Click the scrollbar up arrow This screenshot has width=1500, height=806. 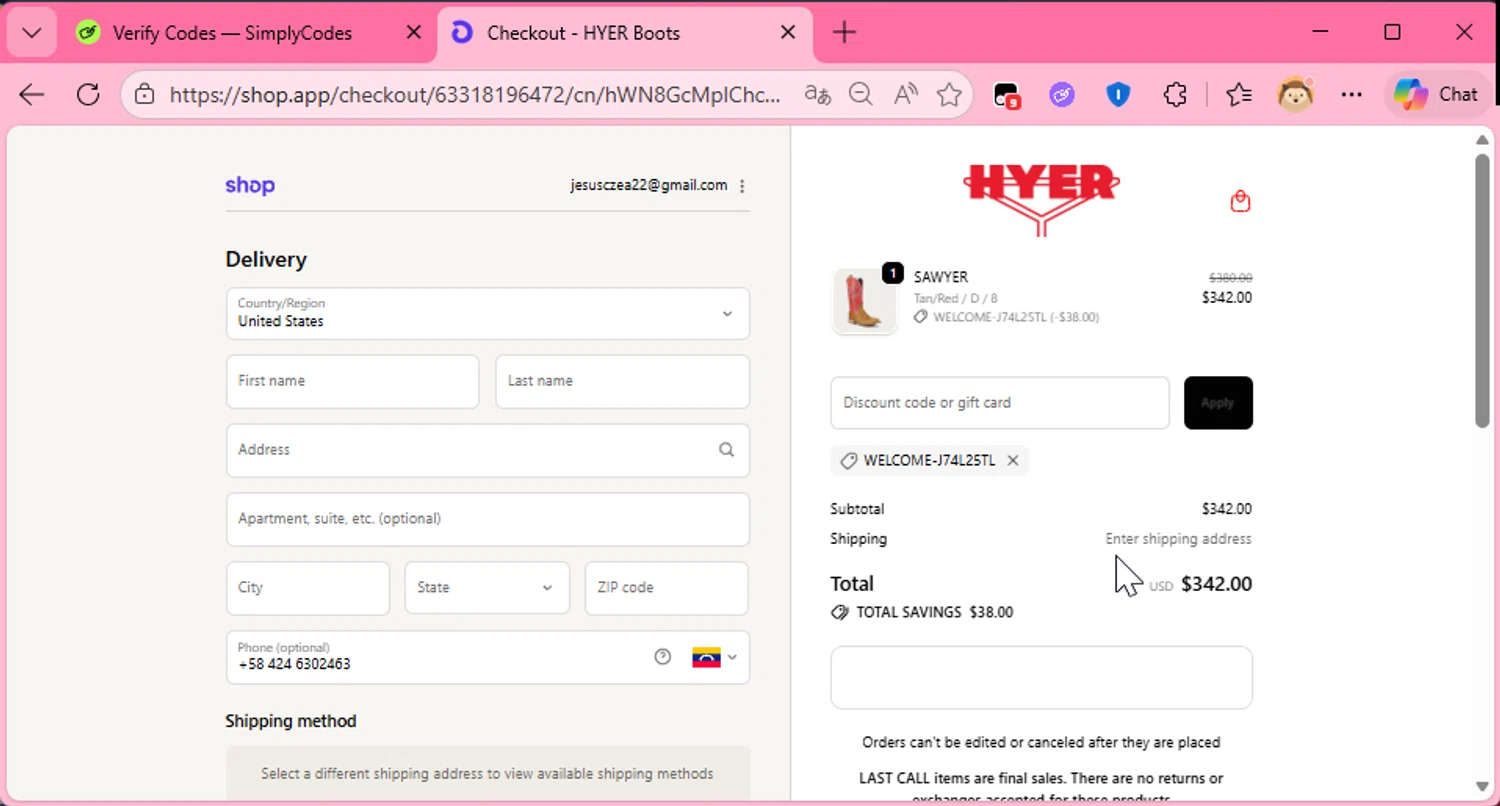tap(1482, 139)
